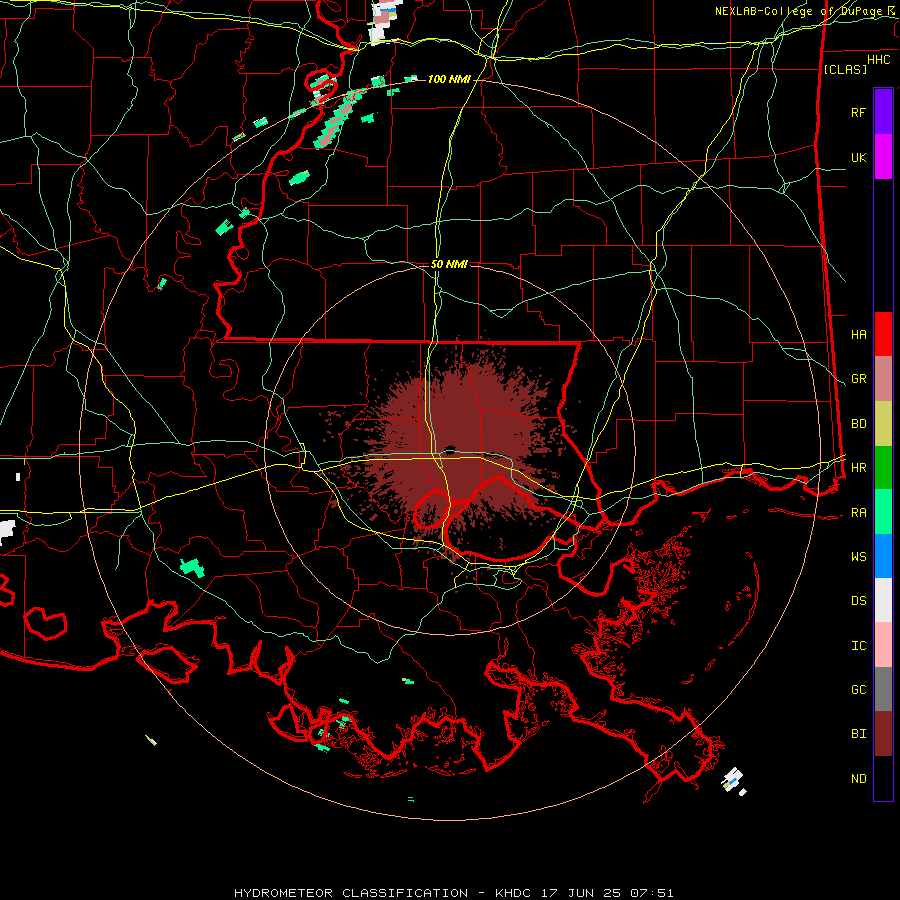
Task: Click the [CLAS] label above legend
Action: click(845, 69)
